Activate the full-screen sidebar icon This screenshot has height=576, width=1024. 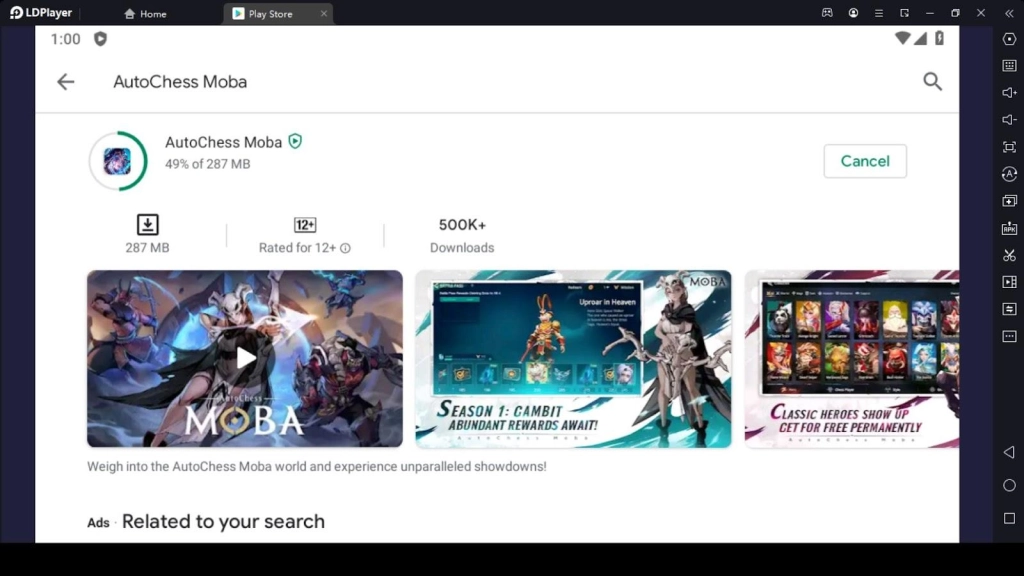pyautogui.click(x=1009, y=147)
